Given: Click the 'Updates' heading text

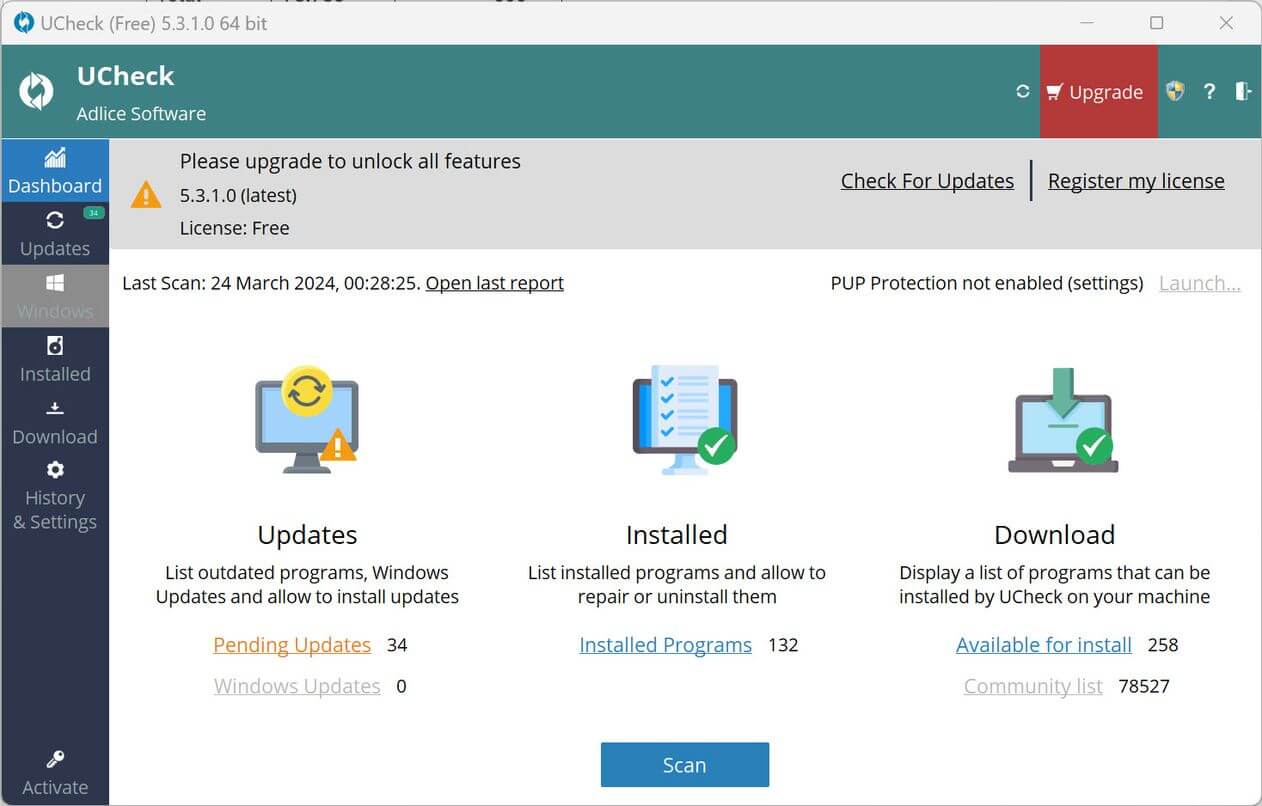Looking at the screenshot, I should [307, 535].
